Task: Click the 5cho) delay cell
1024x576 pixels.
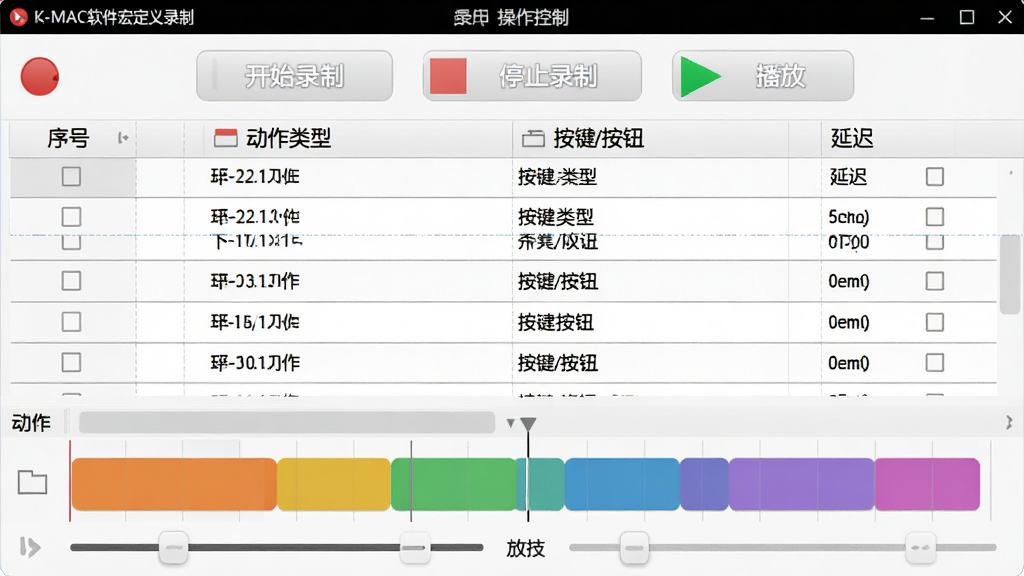Action: [x=848, y=217]
